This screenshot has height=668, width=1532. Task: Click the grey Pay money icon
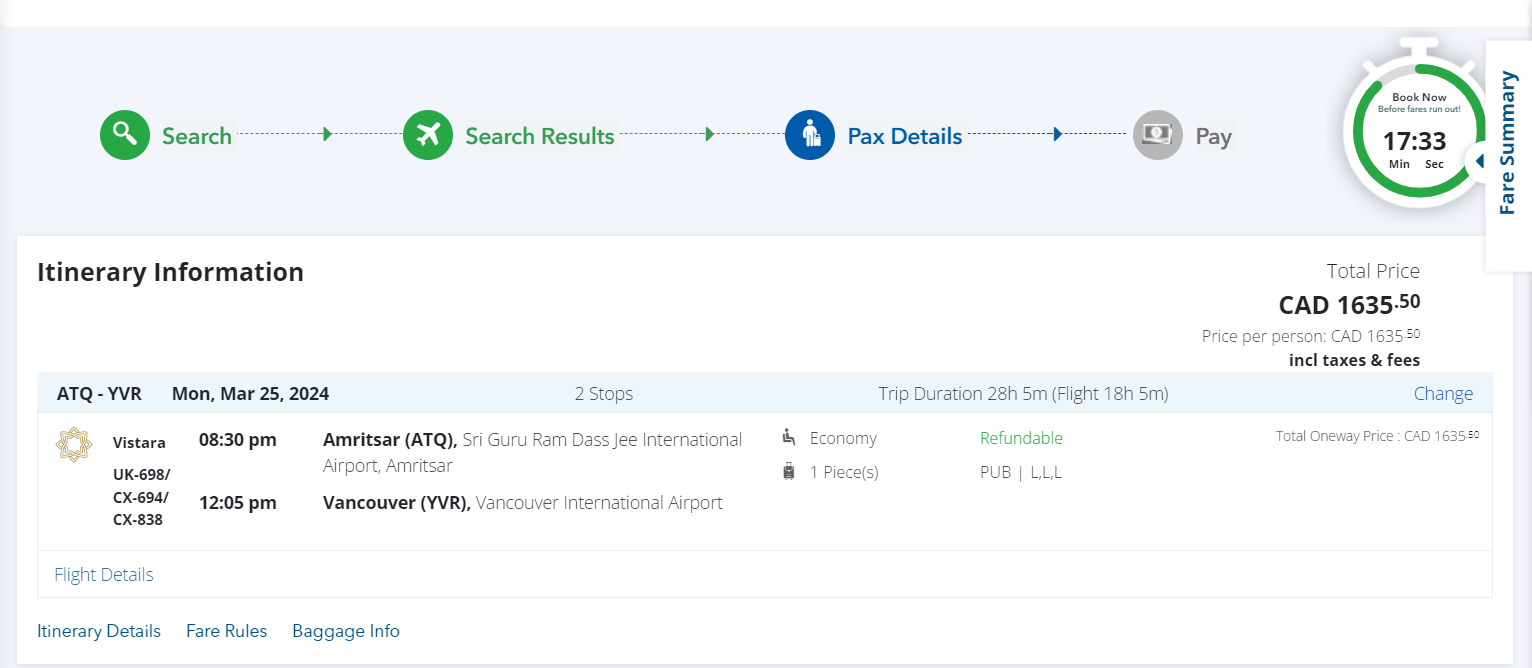[x=1158, y=135]
